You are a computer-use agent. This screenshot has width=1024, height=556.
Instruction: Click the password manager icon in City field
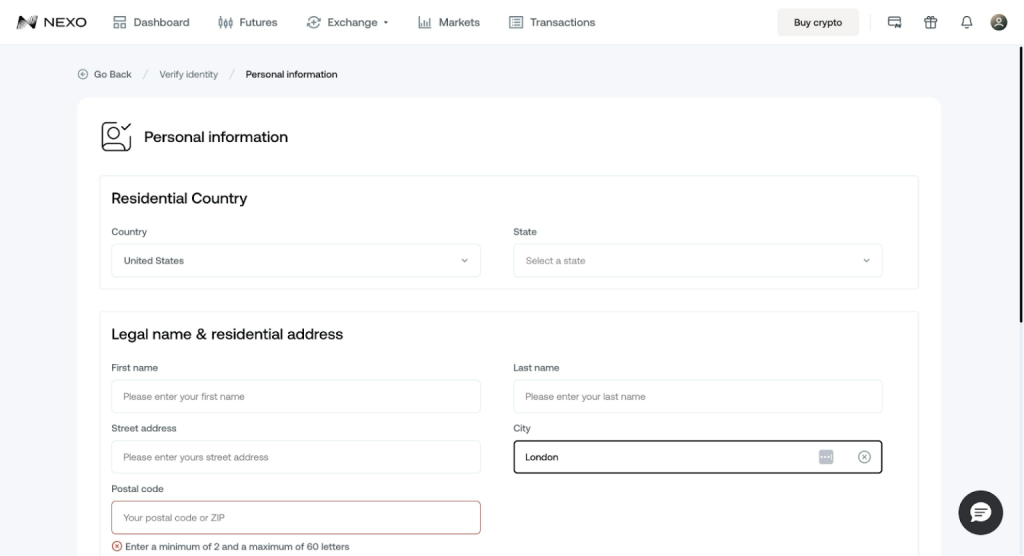pyautogui.click(x=826, y=457)
